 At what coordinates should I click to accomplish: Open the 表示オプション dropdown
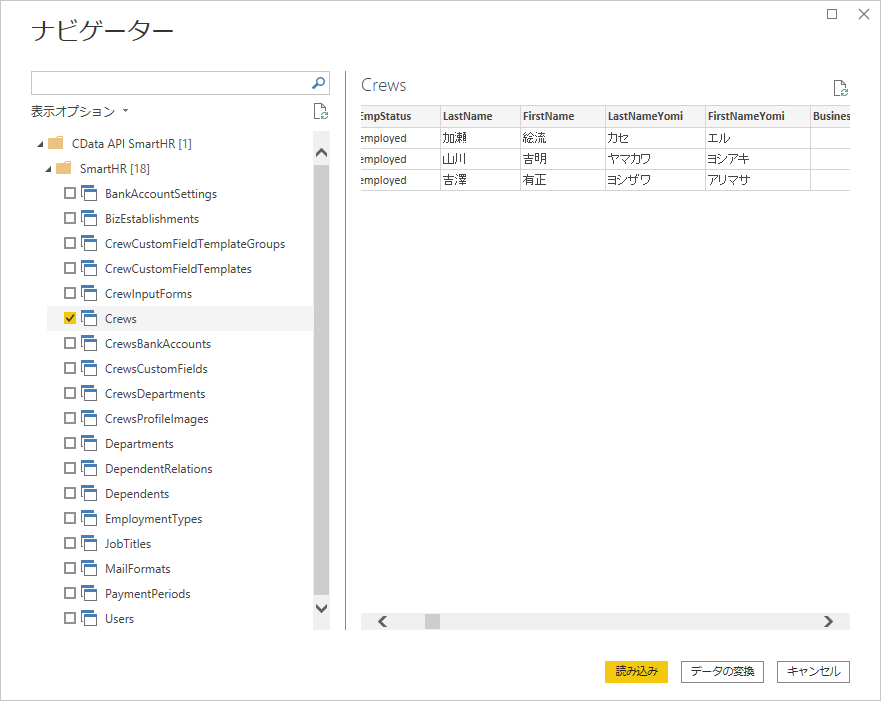point(80,111)
